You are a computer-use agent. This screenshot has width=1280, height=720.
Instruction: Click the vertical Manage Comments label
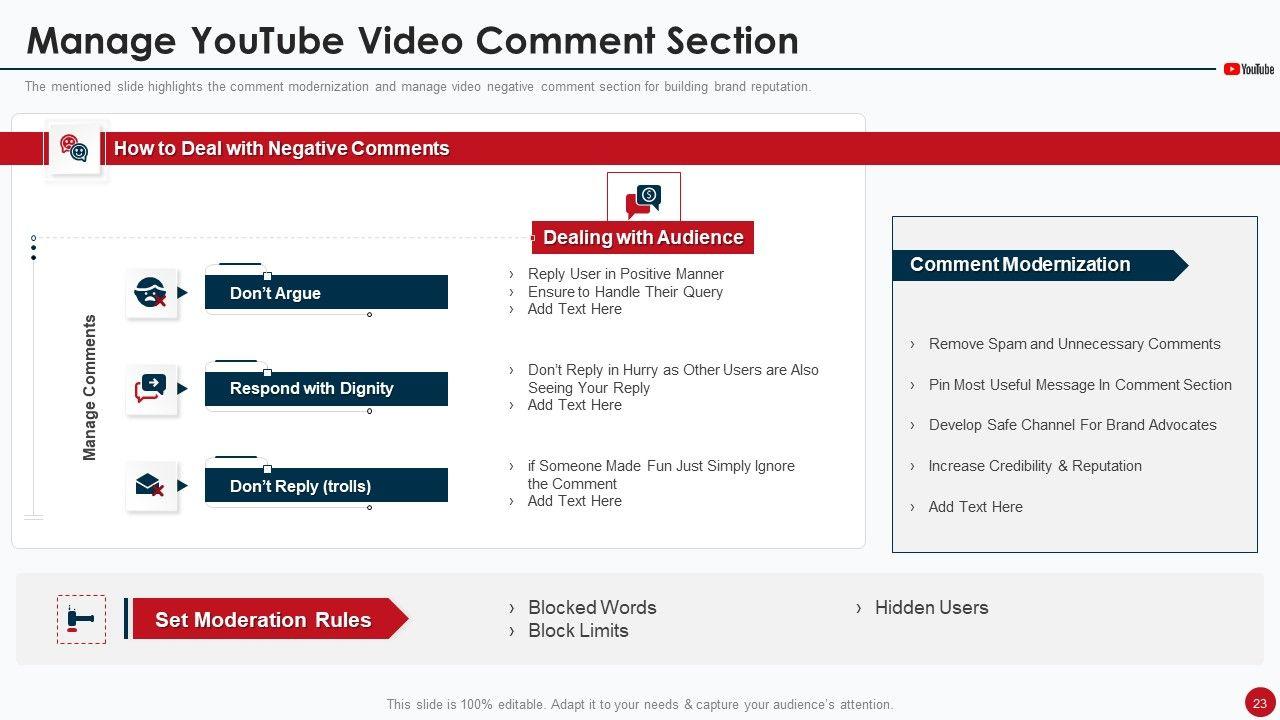coord(90,388)
